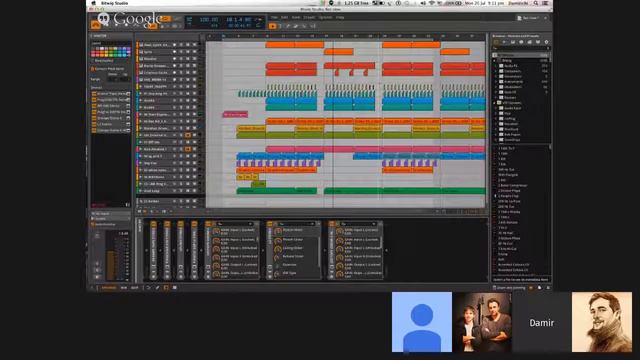Image resolution: width=640 pixels, height=360 pixels.
Task: Open the display profile dropdown at top right
Action: (x=532, y=18)
